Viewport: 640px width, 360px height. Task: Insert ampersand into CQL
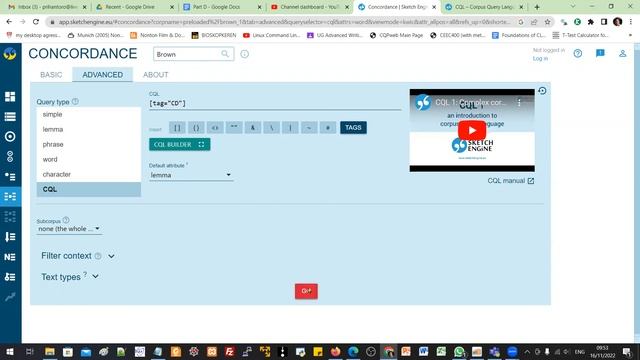[253, 128]
